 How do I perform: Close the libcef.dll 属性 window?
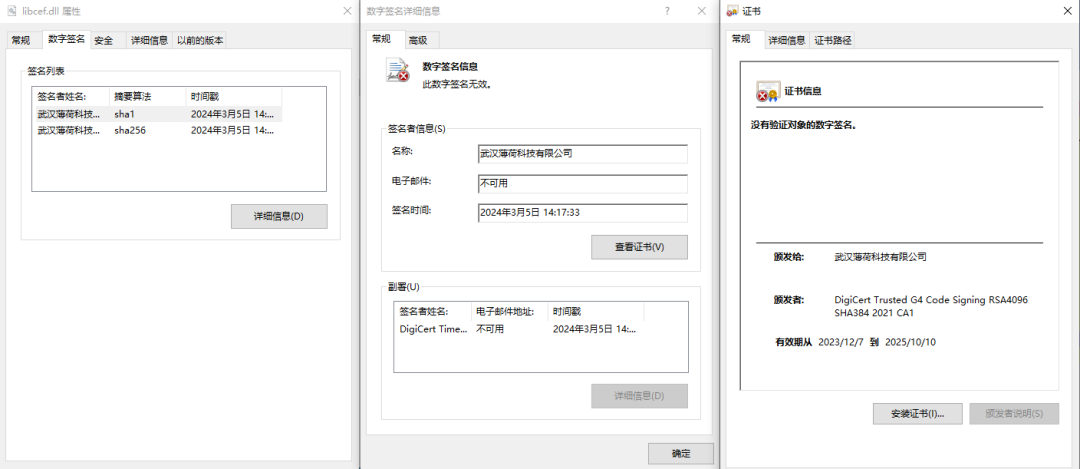pyautogui.click(x=348, y=11)
